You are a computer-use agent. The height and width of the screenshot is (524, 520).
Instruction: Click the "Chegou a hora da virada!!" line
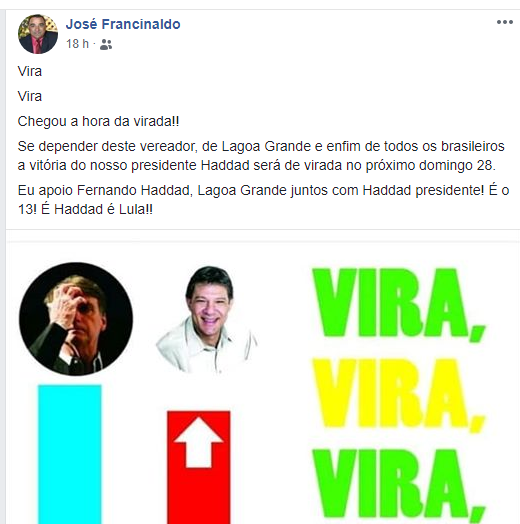99,121
